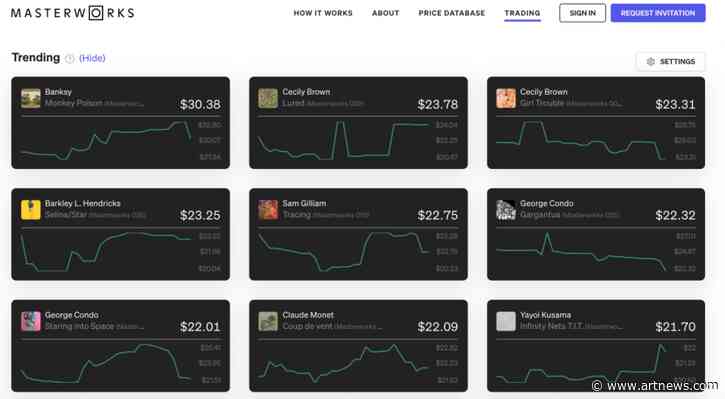Image resolution: width=725 pixels, height=399 pixels.
Task: Open Cecily Brown Lured thumbnail
Action: pos(268,98)
